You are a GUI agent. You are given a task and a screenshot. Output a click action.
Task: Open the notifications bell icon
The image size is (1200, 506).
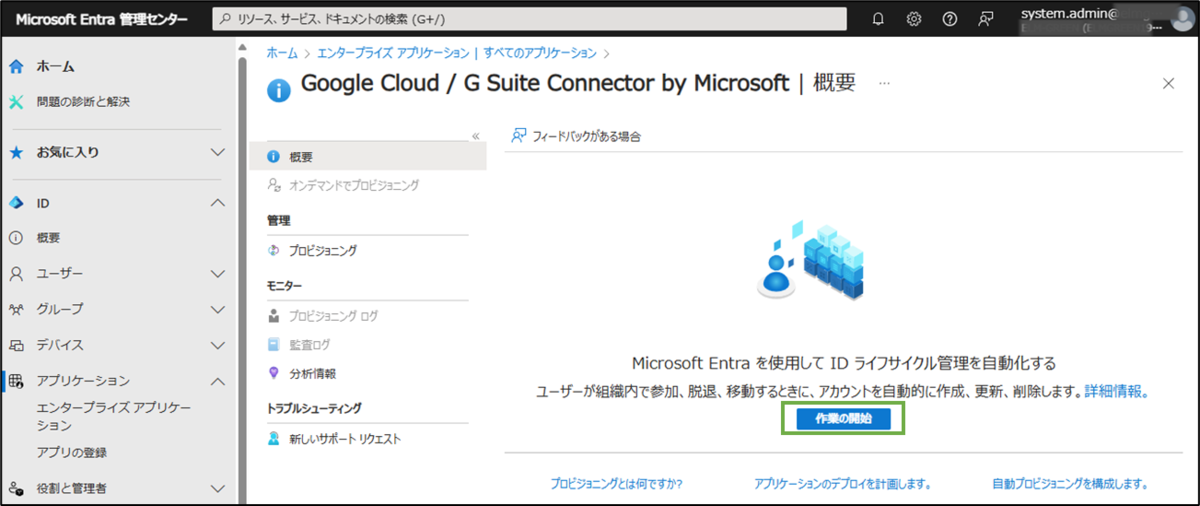point(878,19)
